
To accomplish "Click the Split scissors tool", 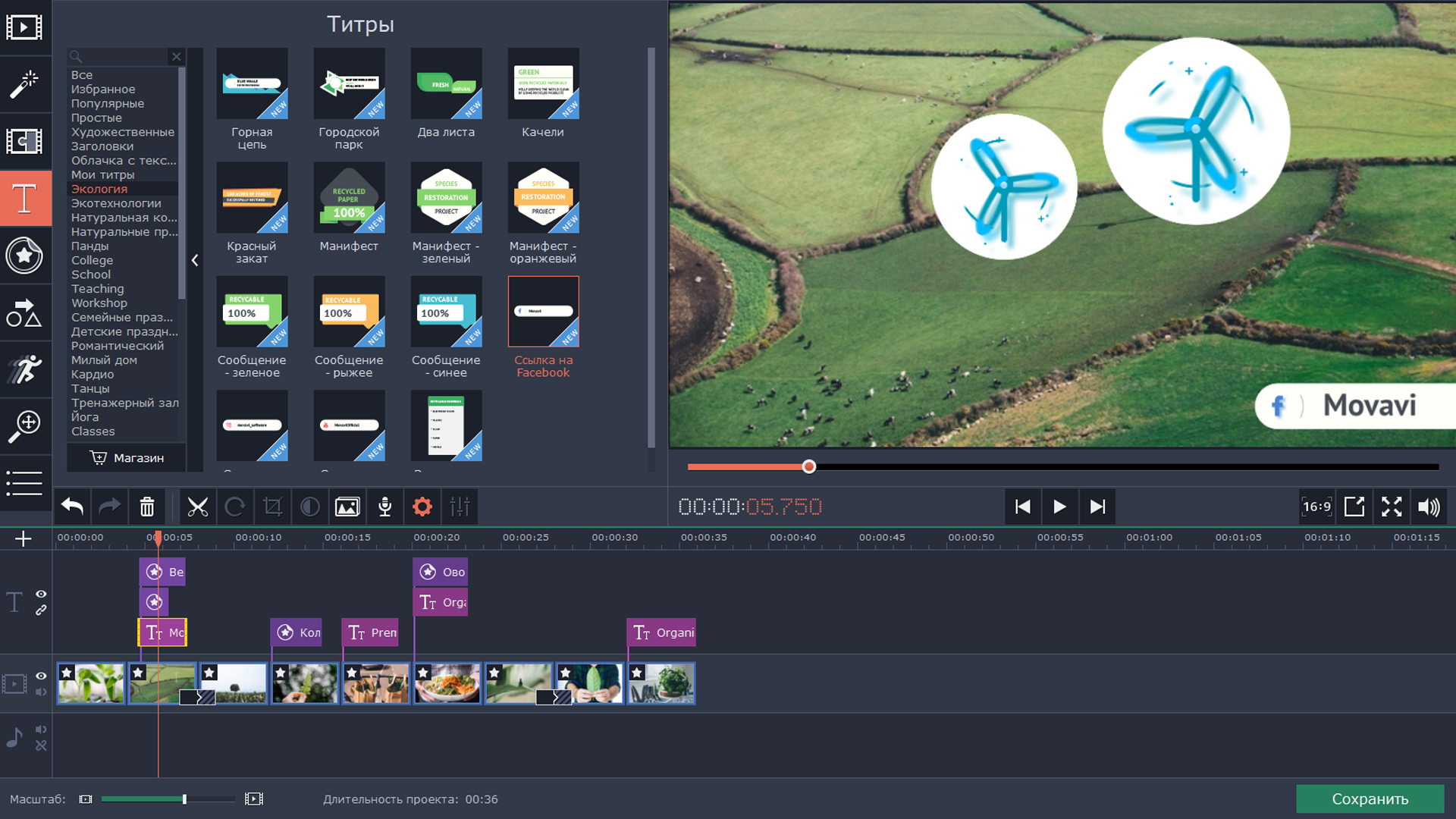I will click(x=197, y=507).
